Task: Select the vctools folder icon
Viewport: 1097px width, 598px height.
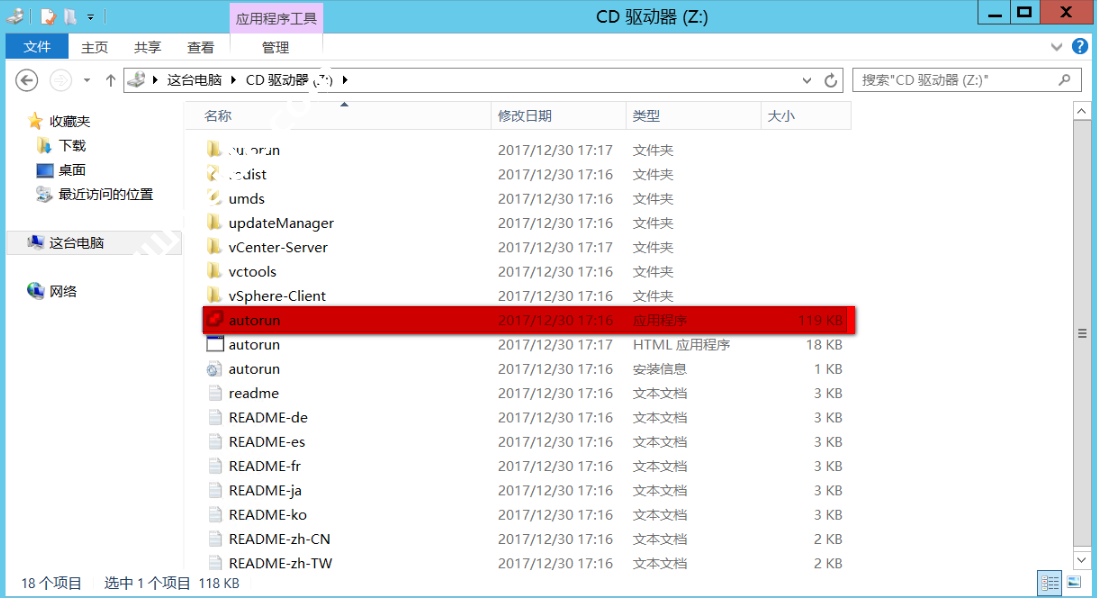Action: point(214,271)
